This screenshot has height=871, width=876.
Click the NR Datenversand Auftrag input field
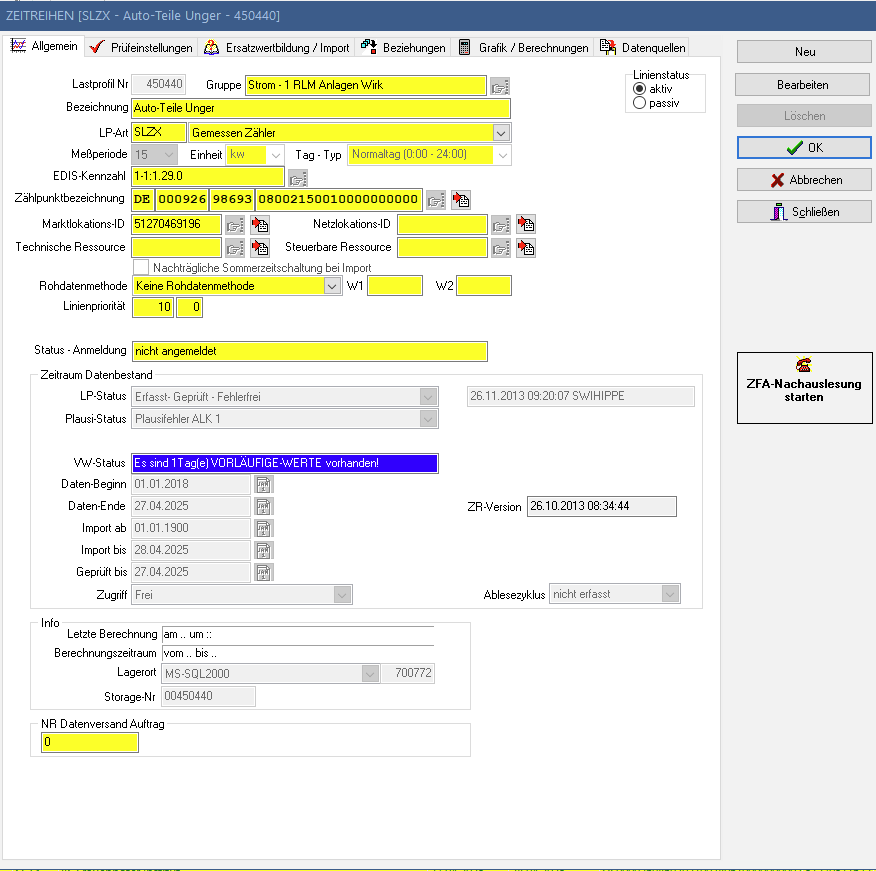click(90, 743)
